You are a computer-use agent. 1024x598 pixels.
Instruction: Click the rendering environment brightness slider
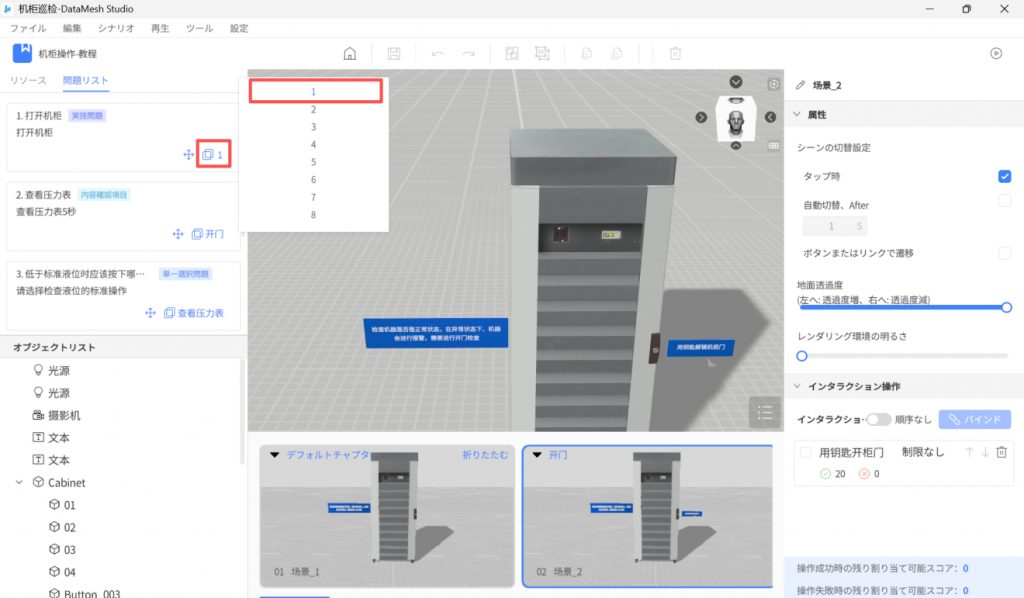[902, 355]
